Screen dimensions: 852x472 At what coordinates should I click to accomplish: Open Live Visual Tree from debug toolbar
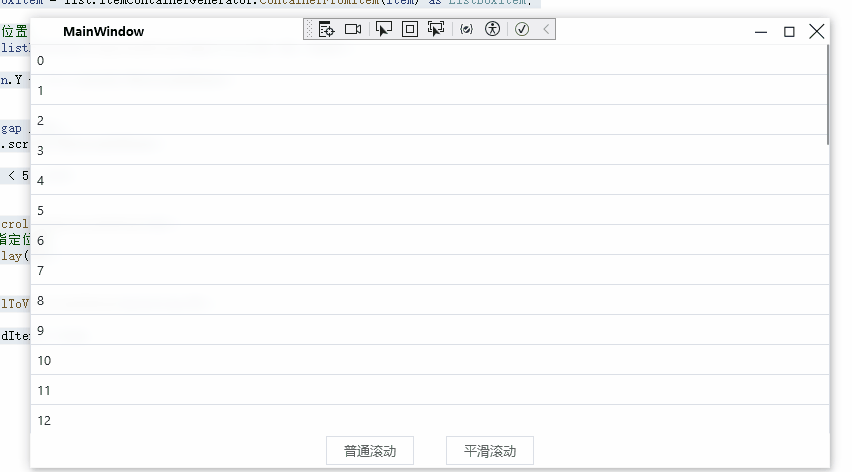pyautogui.click(x=326, y=29)
